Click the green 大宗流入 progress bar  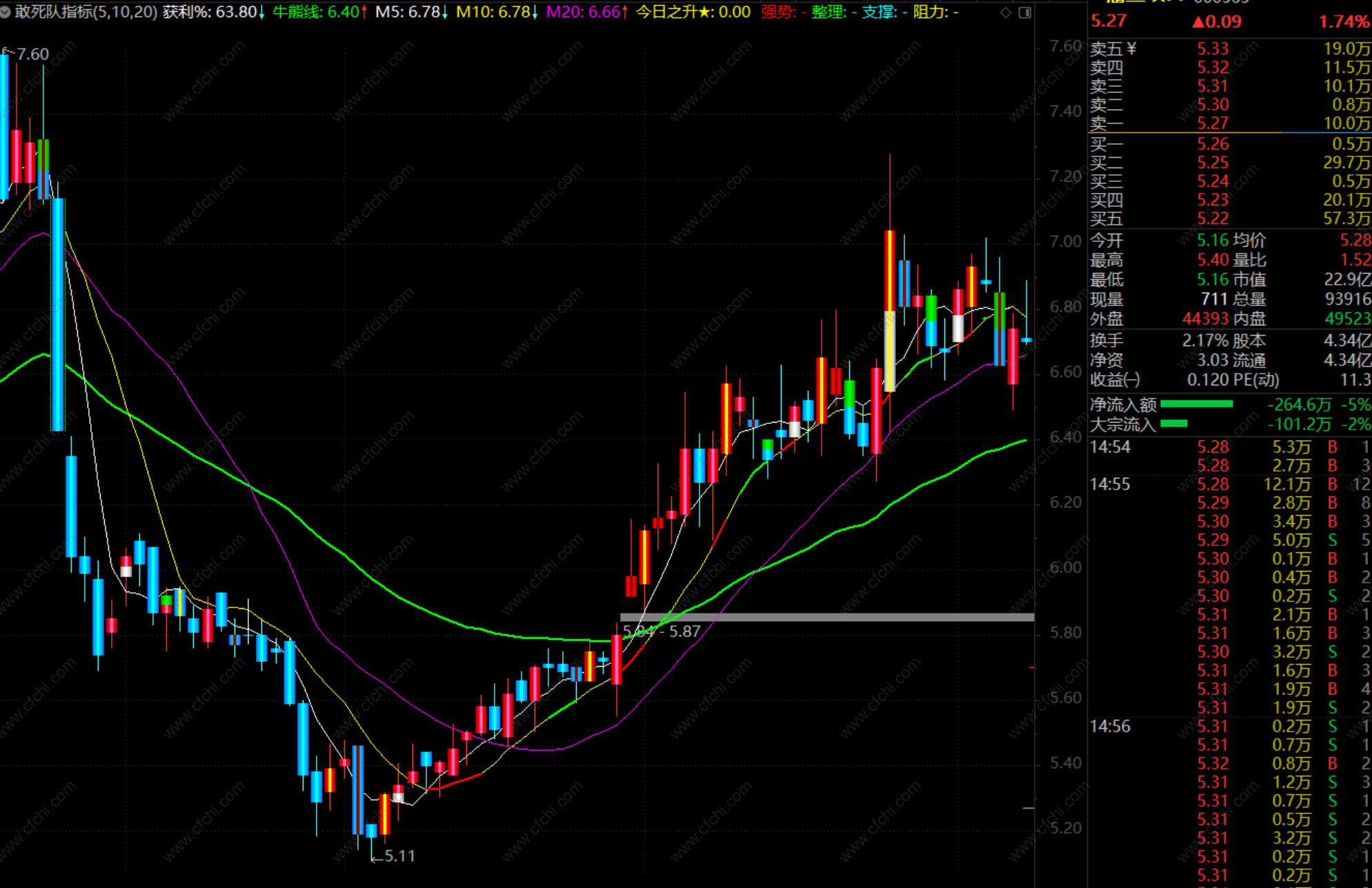coord(1174,424)
